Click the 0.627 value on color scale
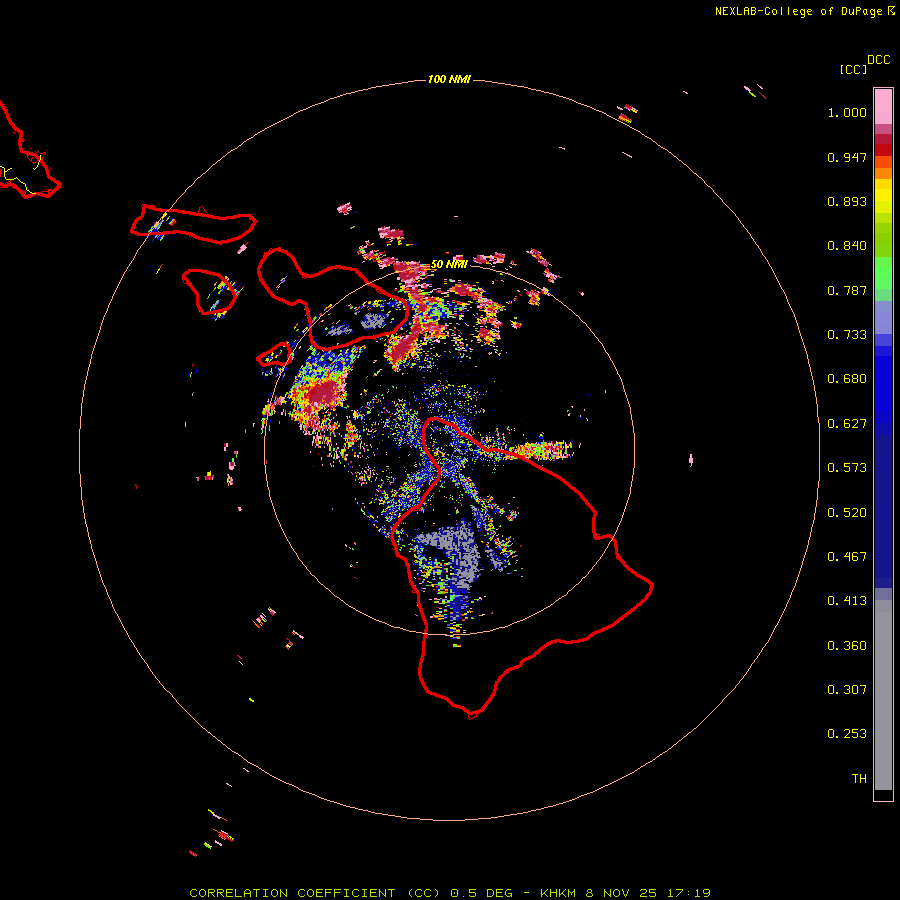Image resolution: width=900 pixels, height=900 pixels. tap(847, 424)
